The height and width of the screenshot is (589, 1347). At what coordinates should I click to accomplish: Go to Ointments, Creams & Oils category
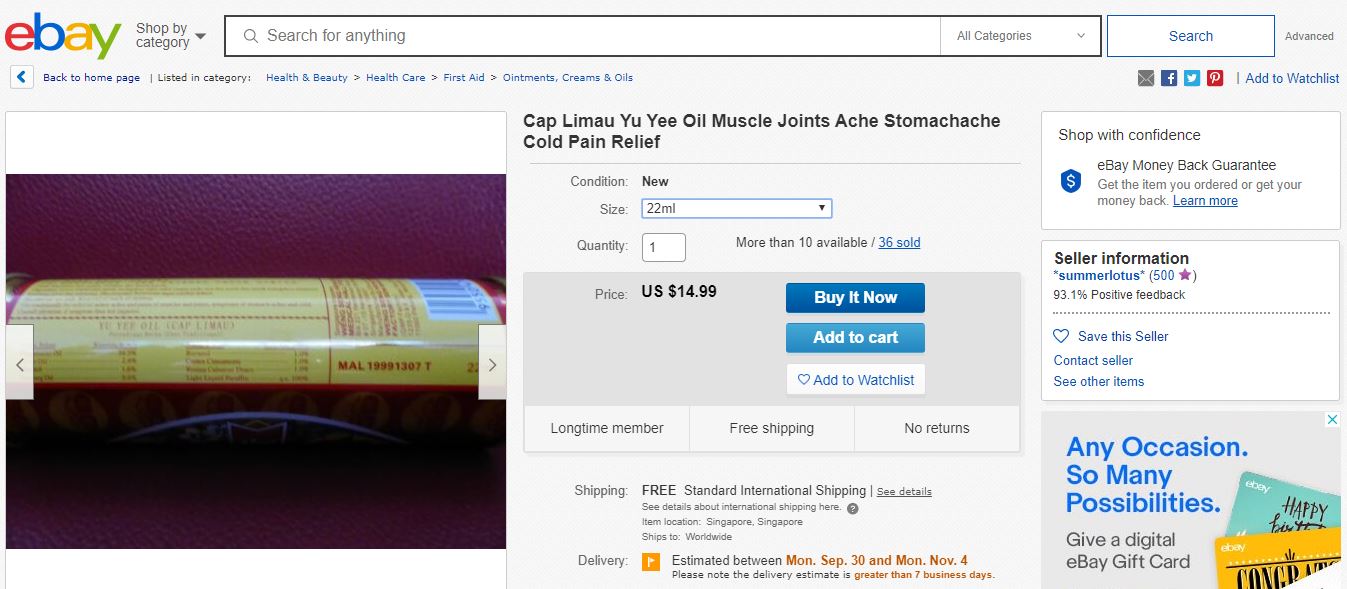[567, 78]
